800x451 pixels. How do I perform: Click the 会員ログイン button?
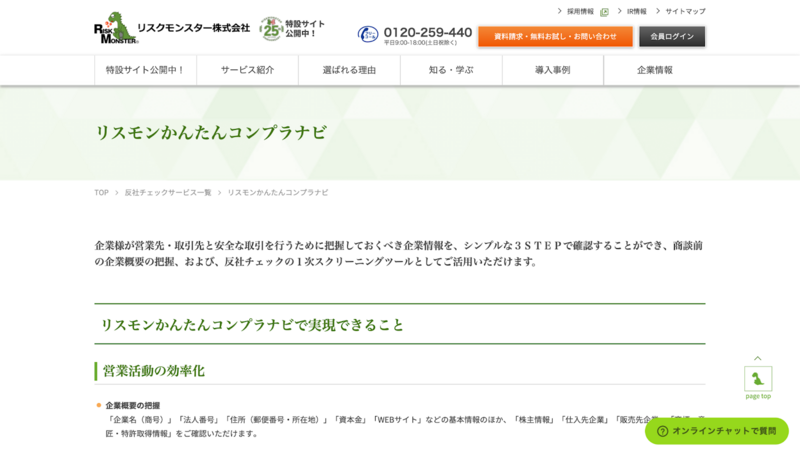672,36
